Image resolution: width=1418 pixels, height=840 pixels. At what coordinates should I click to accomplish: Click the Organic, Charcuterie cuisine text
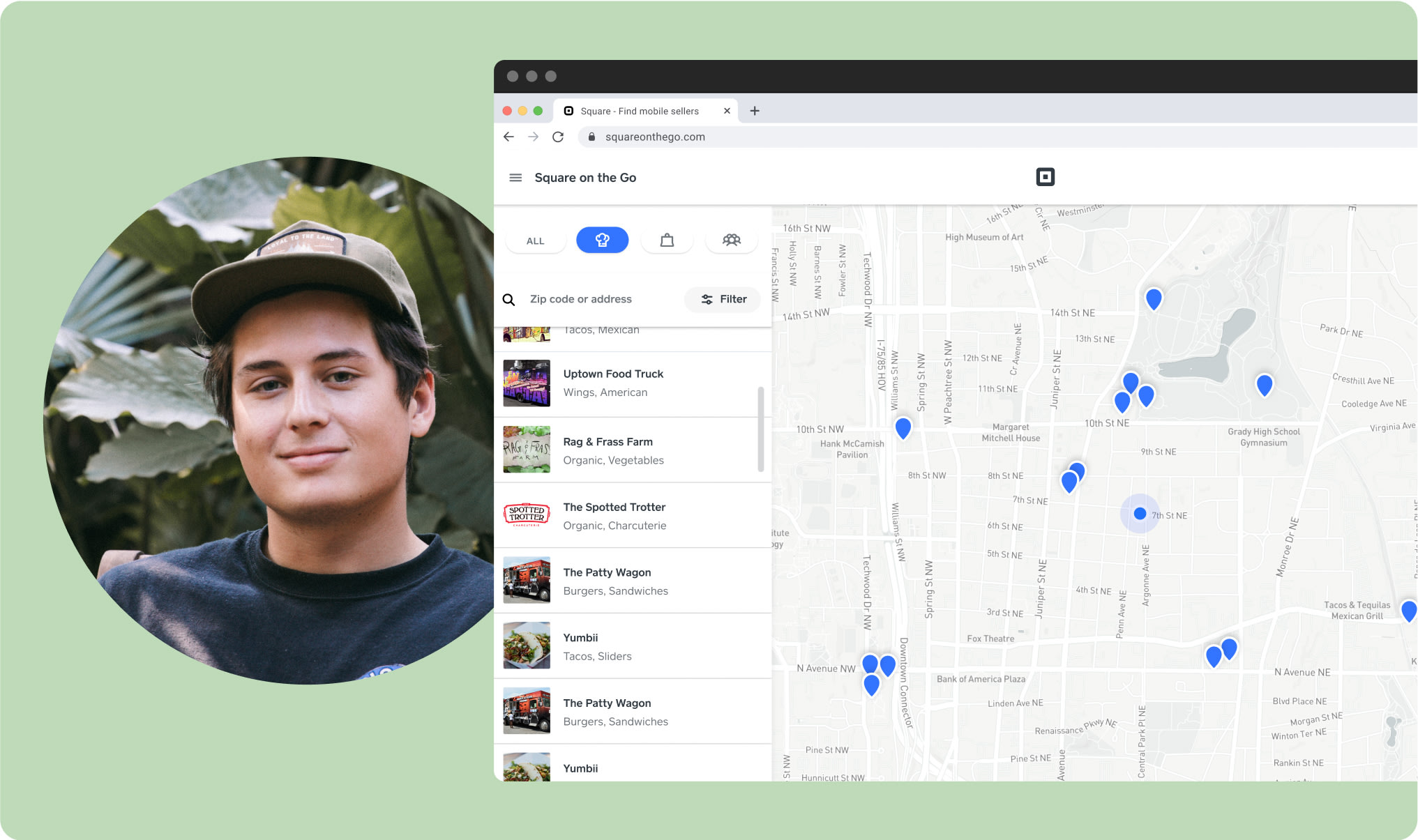click(614, 526)
